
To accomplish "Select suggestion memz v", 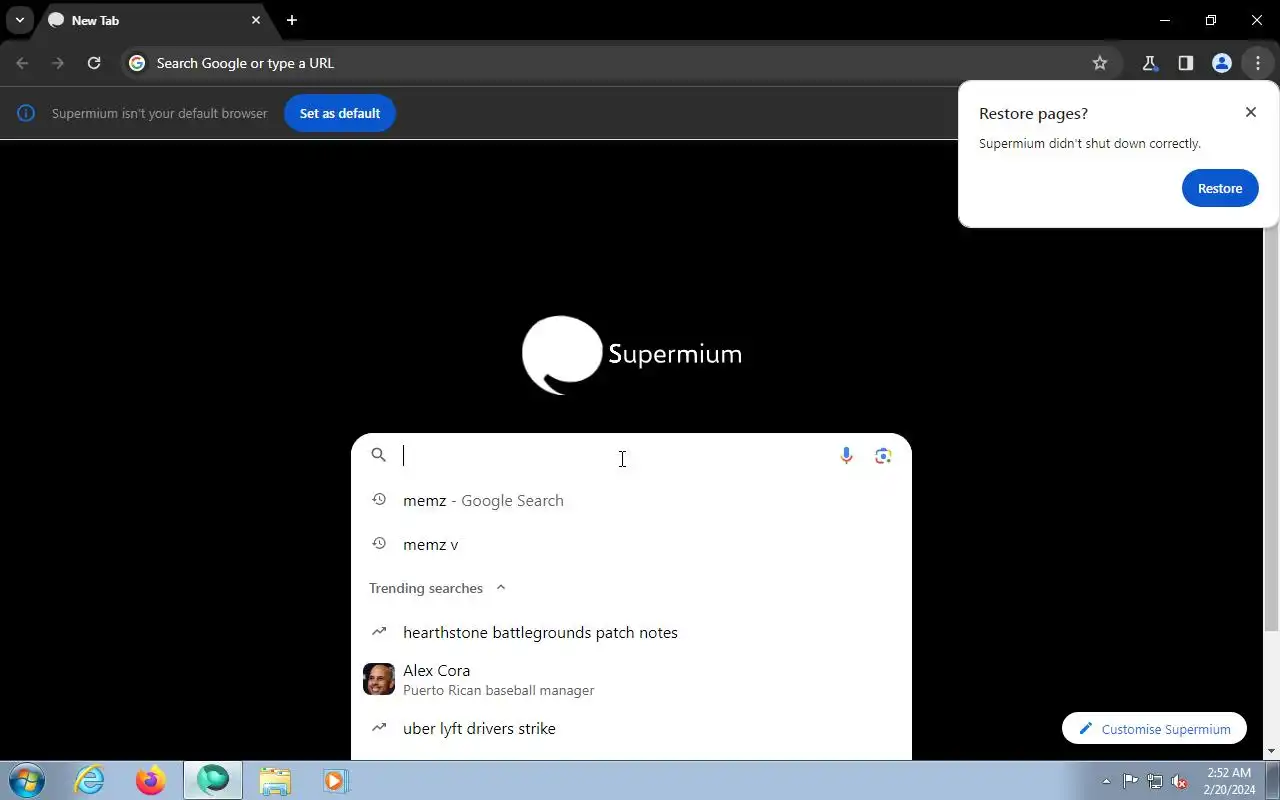I will click(x=631, y=544).
